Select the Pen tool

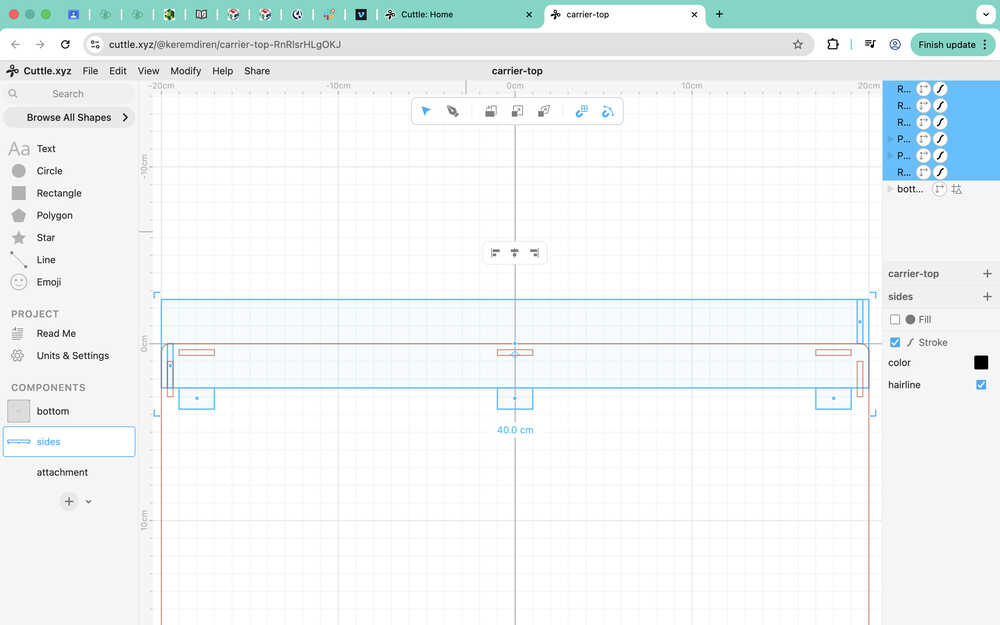point(453,112)
